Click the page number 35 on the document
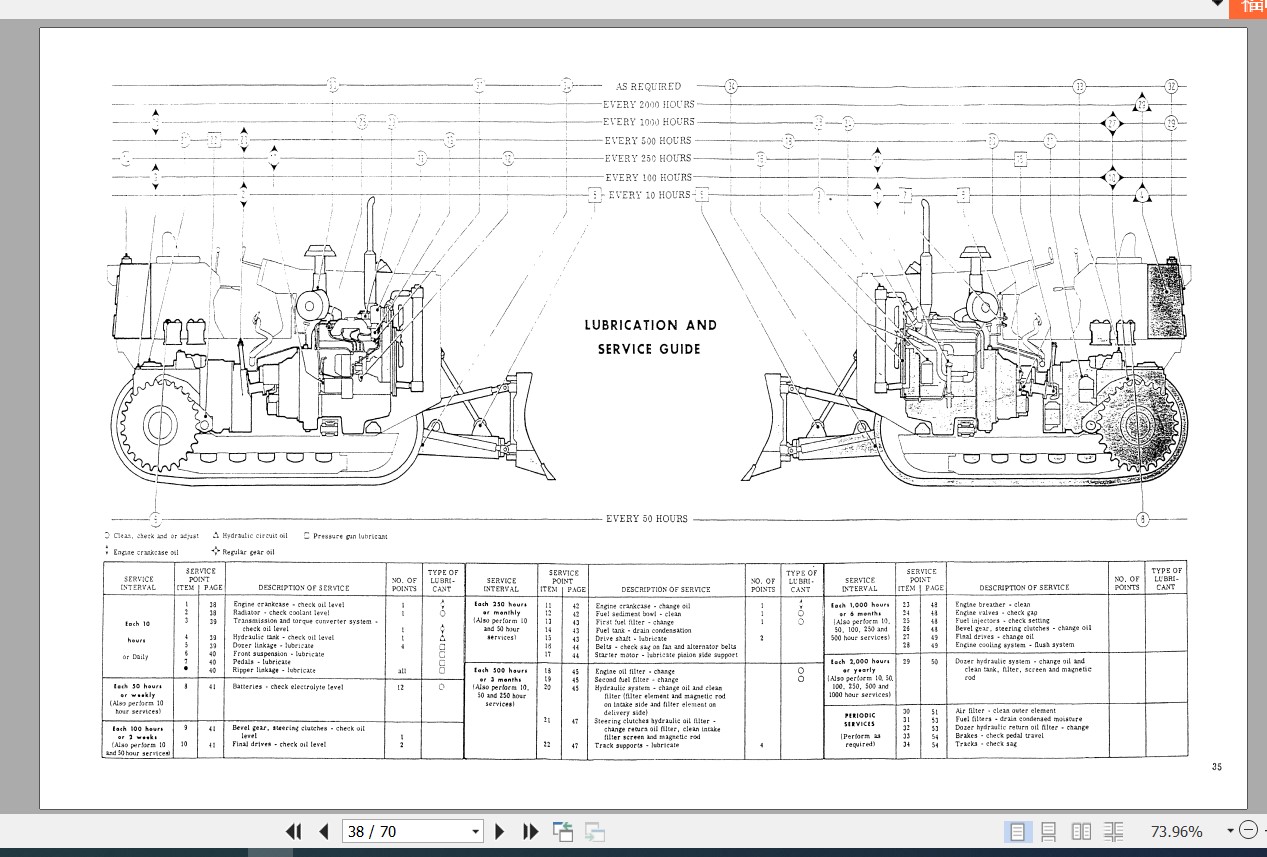The width and height of the screenshot is (1267, 857). coord(1217,767)
